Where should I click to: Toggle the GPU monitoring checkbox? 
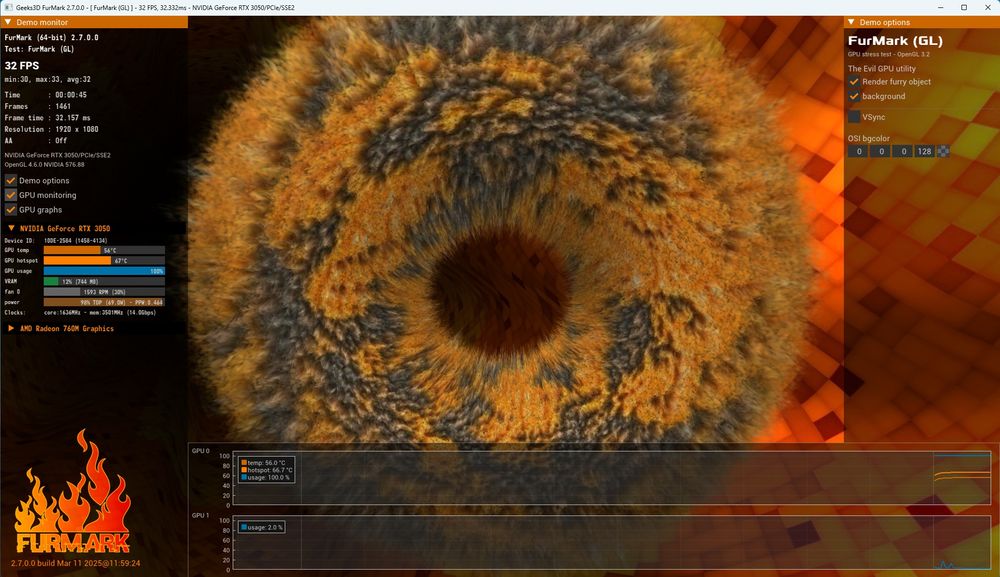click(x=11, y=195)
